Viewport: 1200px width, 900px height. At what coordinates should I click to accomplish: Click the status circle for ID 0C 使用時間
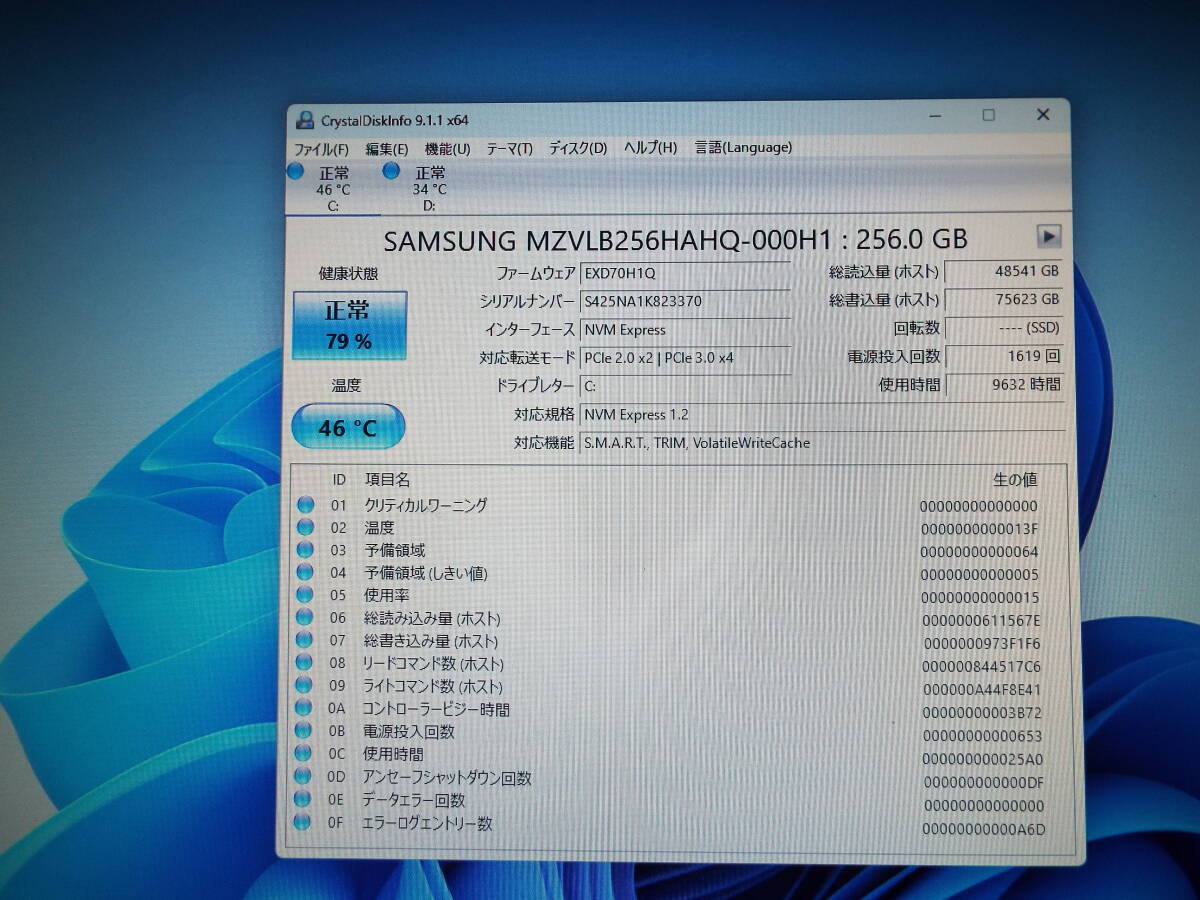304,754
